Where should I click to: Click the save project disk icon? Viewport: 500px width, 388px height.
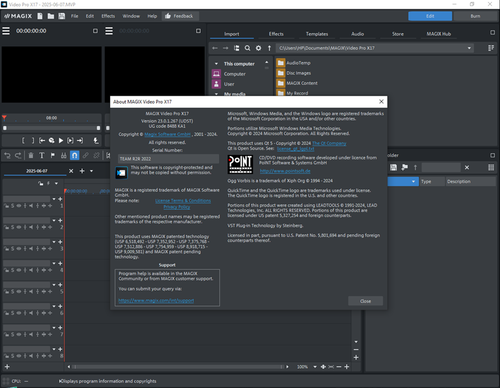coord(62,16)
